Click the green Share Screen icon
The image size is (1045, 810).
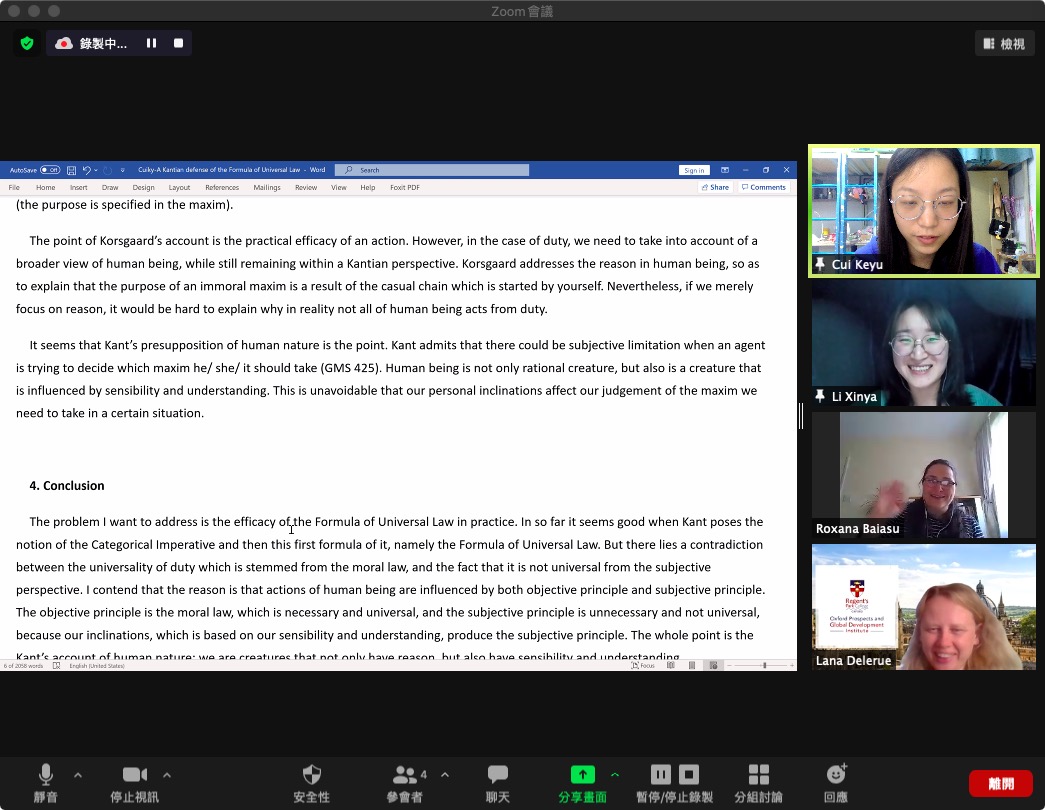(x=582, y=774)
